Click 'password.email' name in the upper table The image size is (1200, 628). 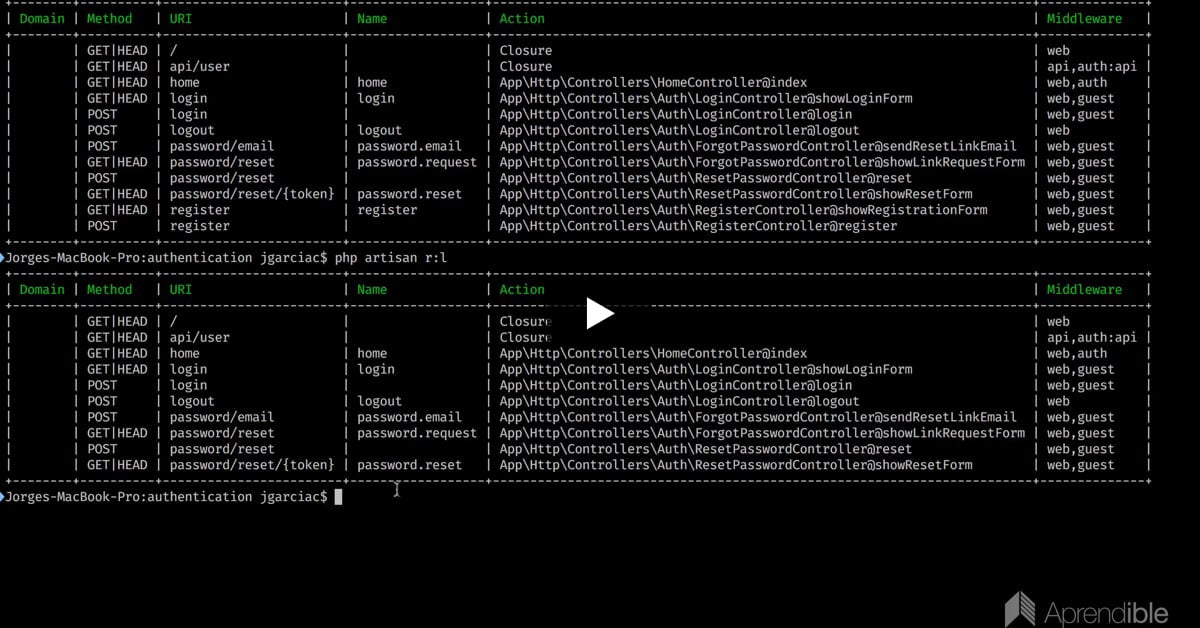coord(410,146)
